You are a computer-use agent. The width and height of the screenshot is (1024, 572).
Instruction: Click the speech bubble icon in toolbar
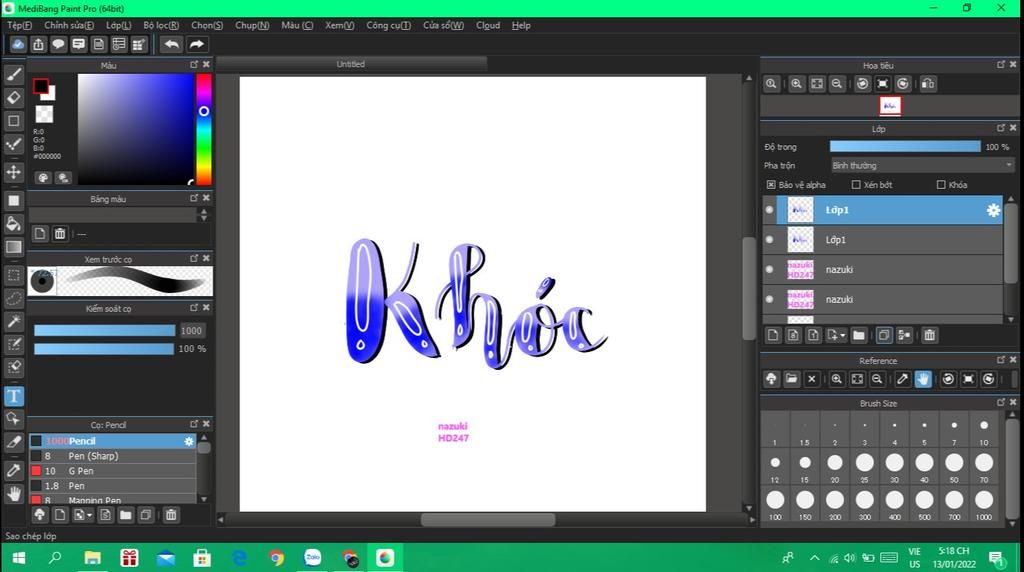coord(58,44)
